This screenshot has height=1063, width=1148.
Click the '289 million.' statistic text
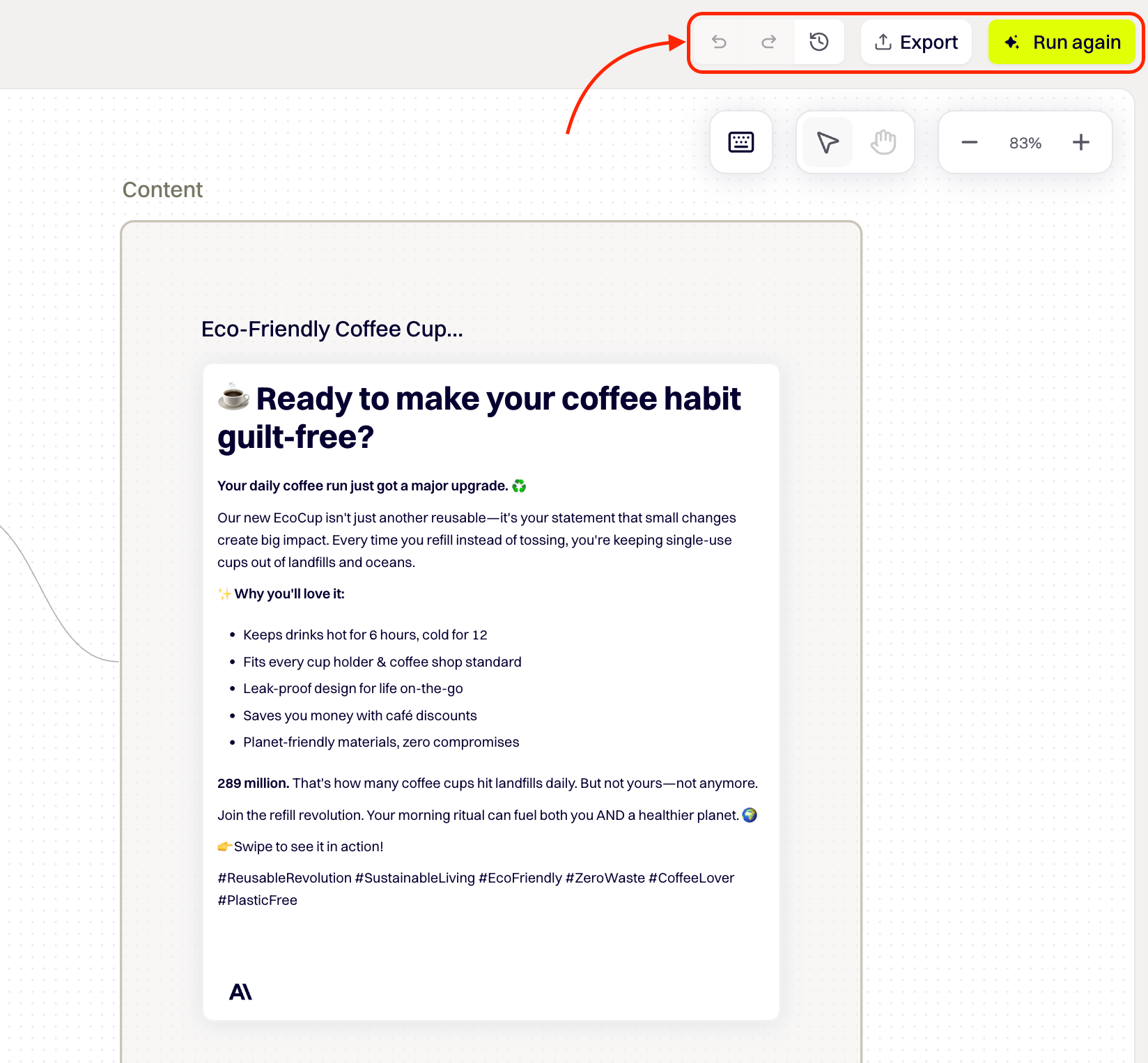pos(254,783)
